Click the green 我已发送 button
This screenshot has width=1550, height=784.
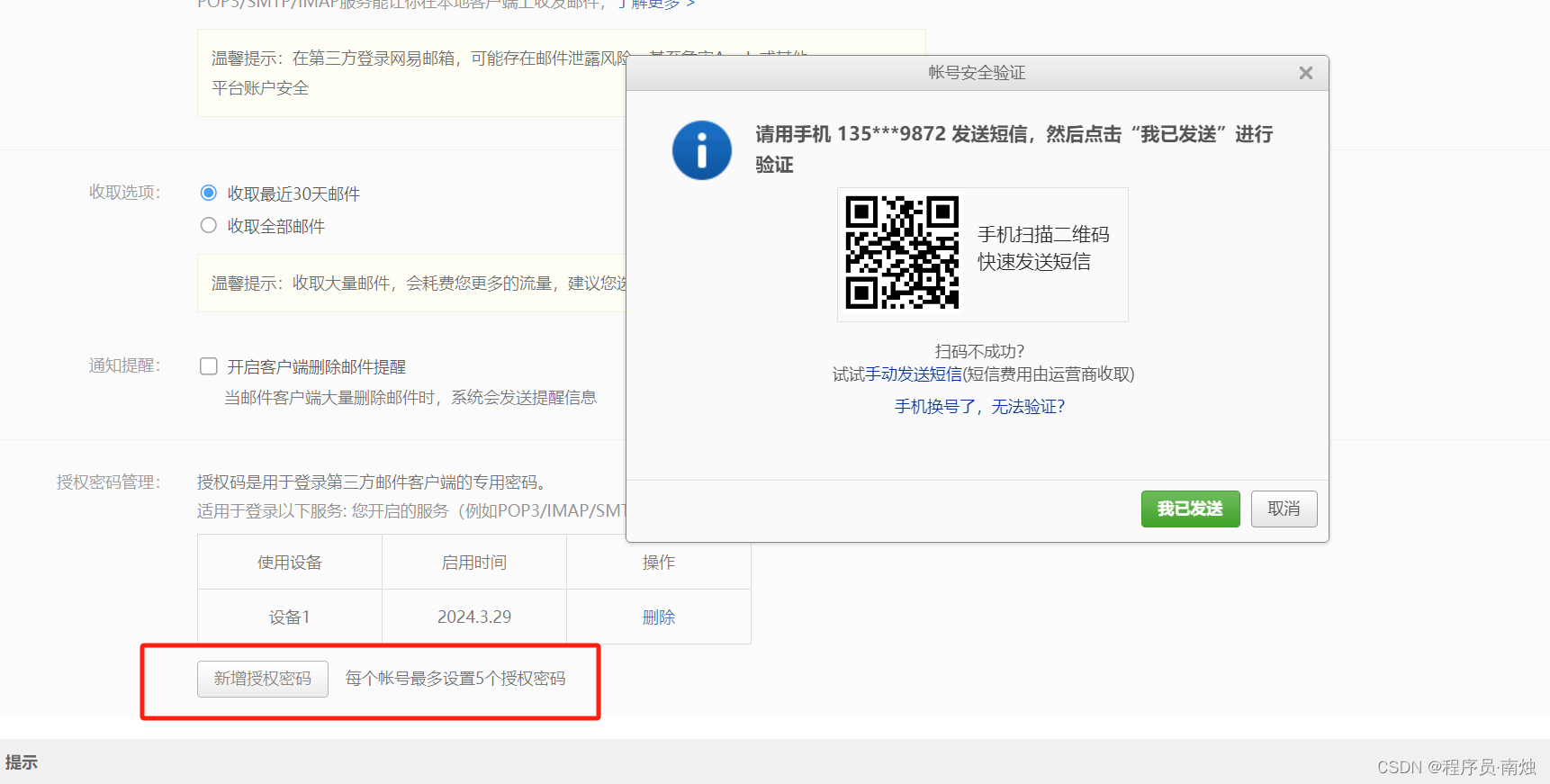pyautogui.click(x=1190, y=509)
